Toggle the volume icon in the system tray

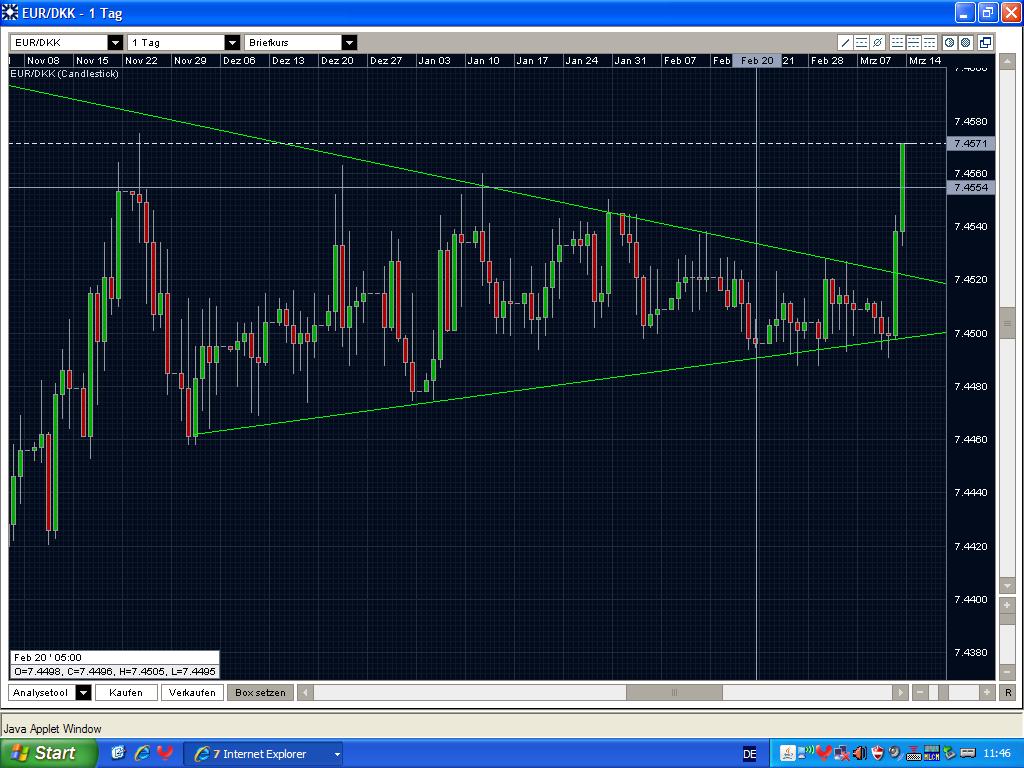coord(860,753)
